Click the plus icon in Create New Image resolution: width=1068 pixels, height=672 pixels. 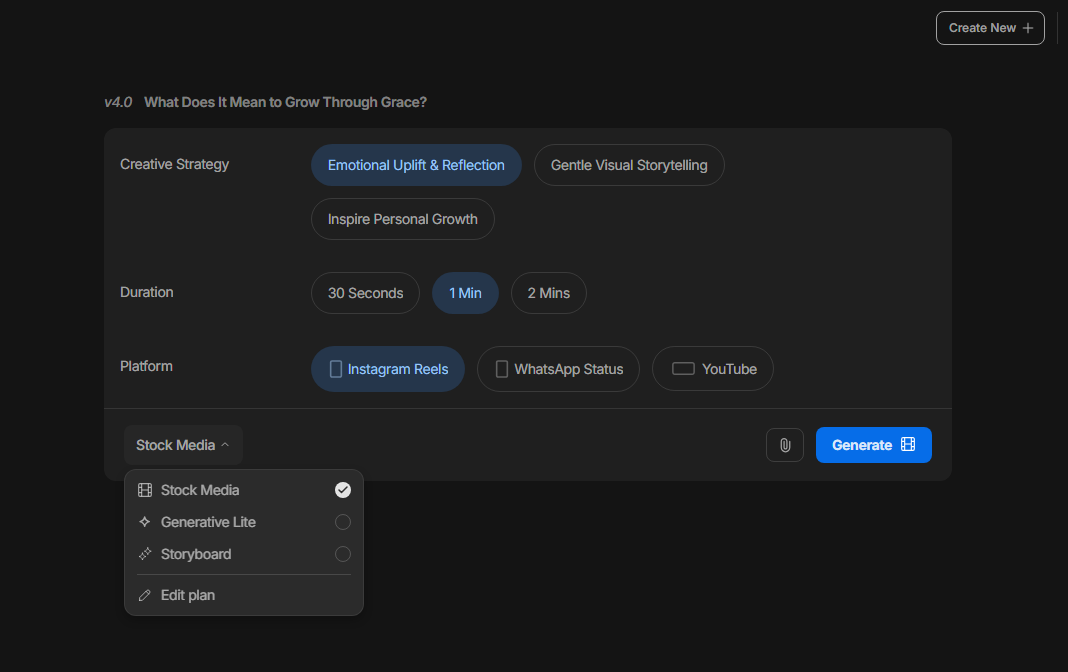pyautogui.click(x=1028, y=28)
